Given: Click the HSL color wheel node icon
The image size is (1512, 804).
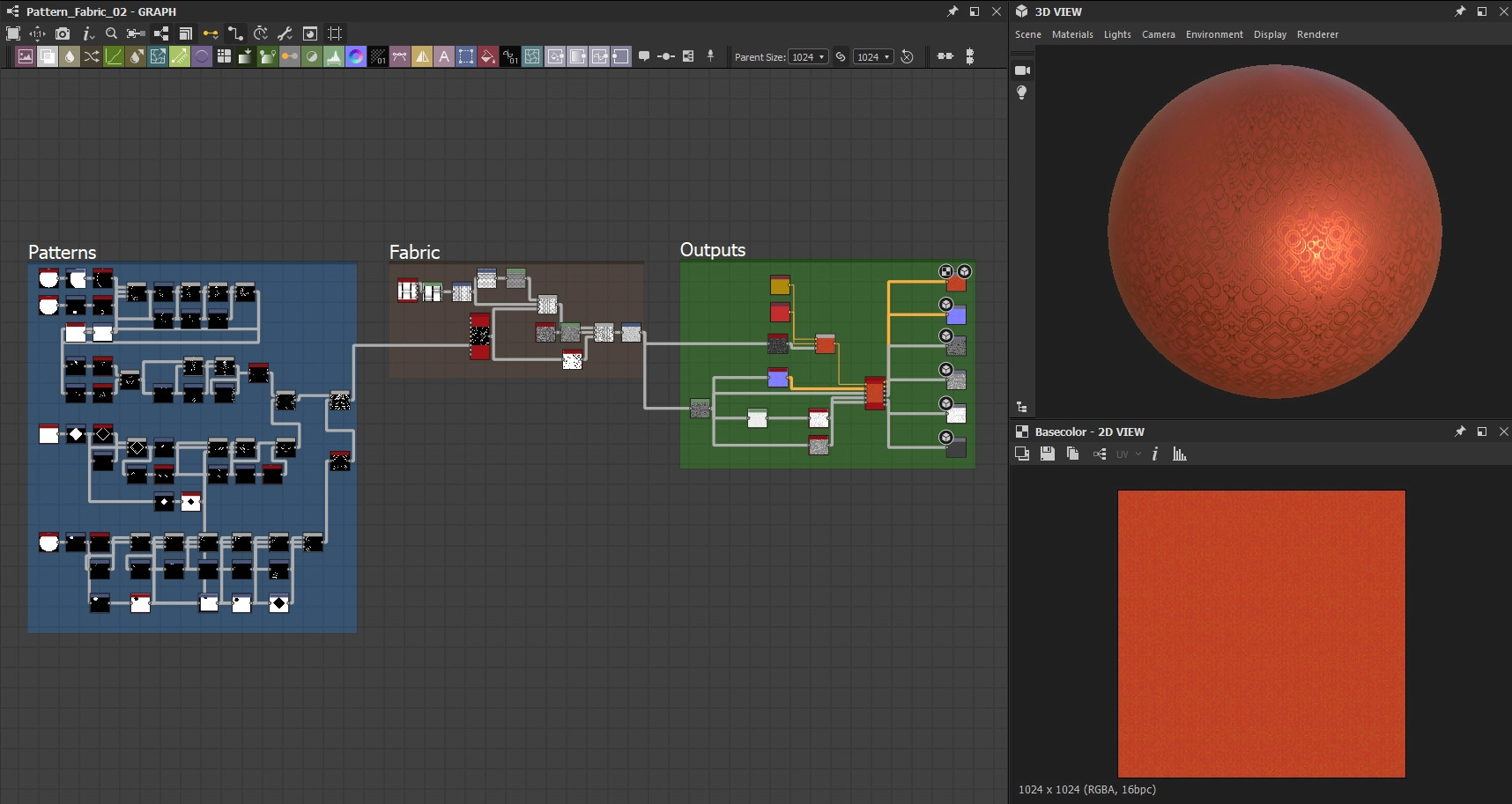Looking at the screenshot, I should [356, 57].
